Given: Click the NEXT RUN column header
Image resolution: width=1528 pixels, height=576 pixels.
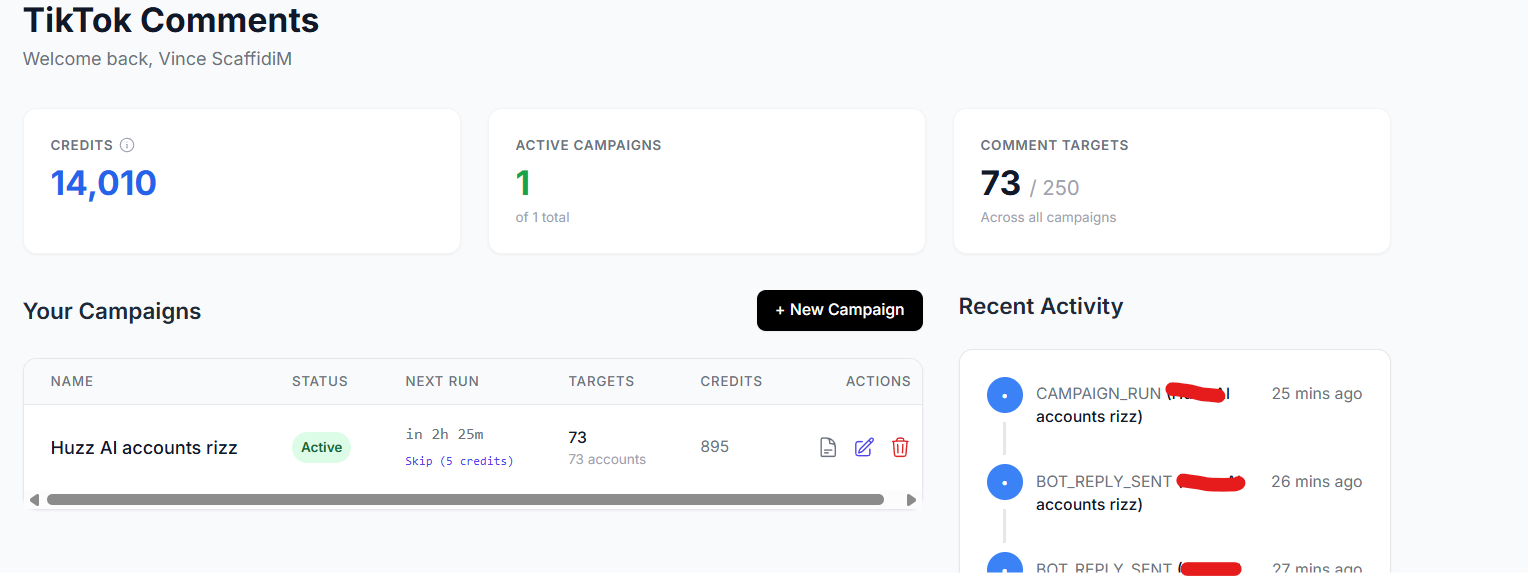Looking at the screenshot, I should click(442, 381).
